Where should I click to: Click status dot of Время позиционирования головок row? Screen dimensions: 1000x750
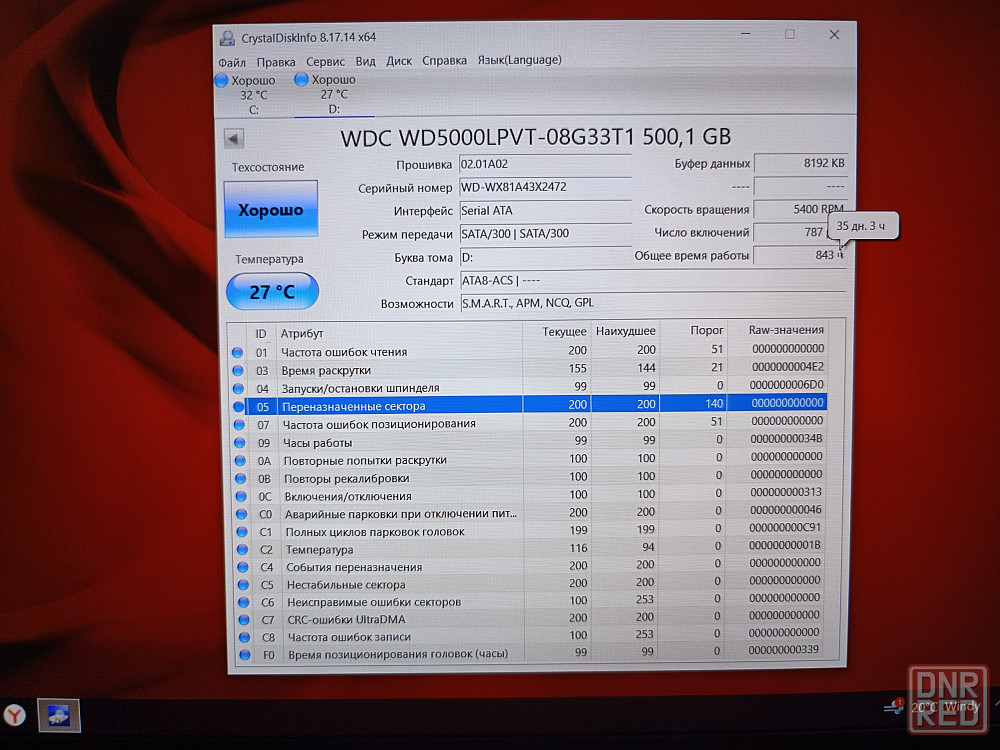click(245, 654)
